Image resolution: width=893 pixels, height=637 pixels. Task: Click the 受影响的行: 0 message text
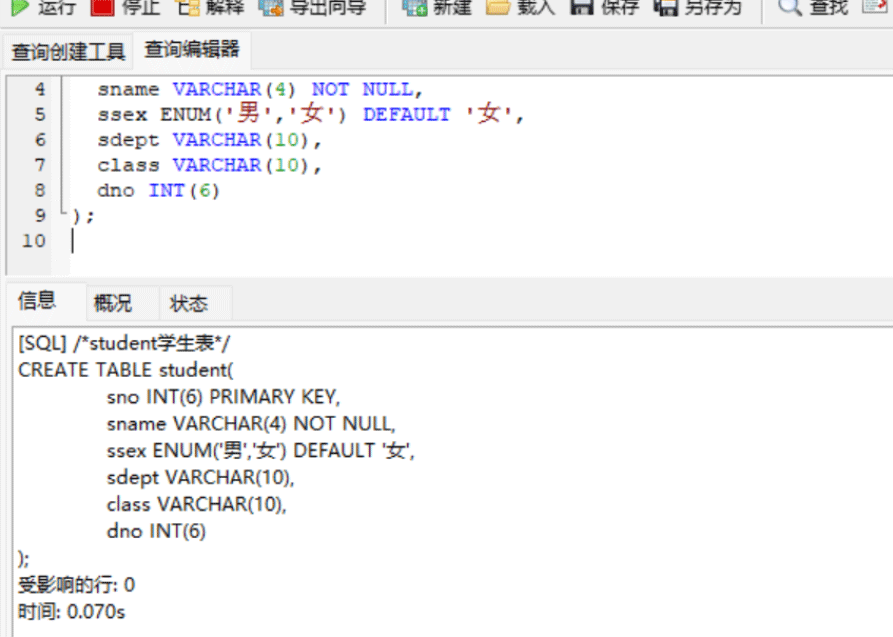[x=76, y=585]
